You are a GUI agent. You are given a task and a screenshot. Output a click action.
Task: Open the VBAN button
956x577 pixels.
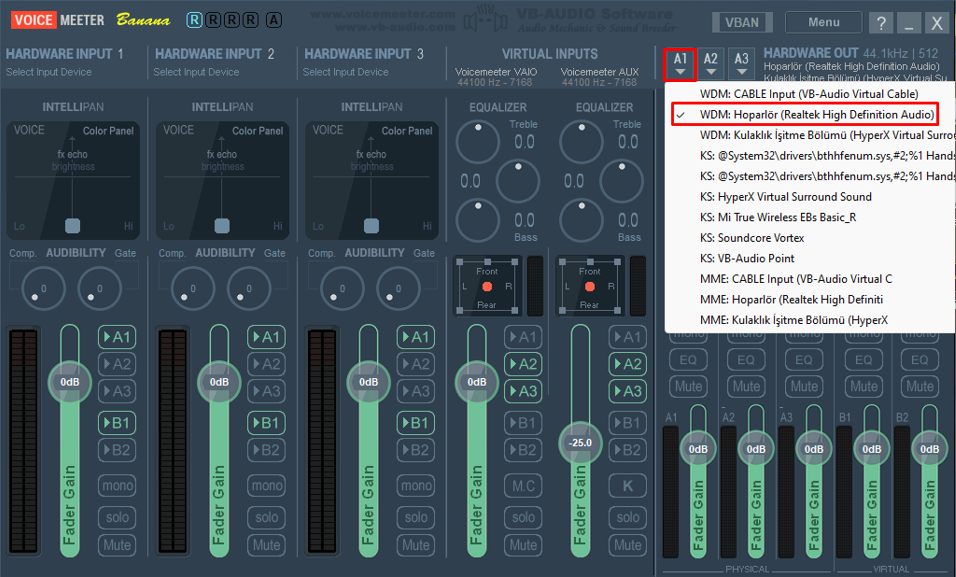742,23
